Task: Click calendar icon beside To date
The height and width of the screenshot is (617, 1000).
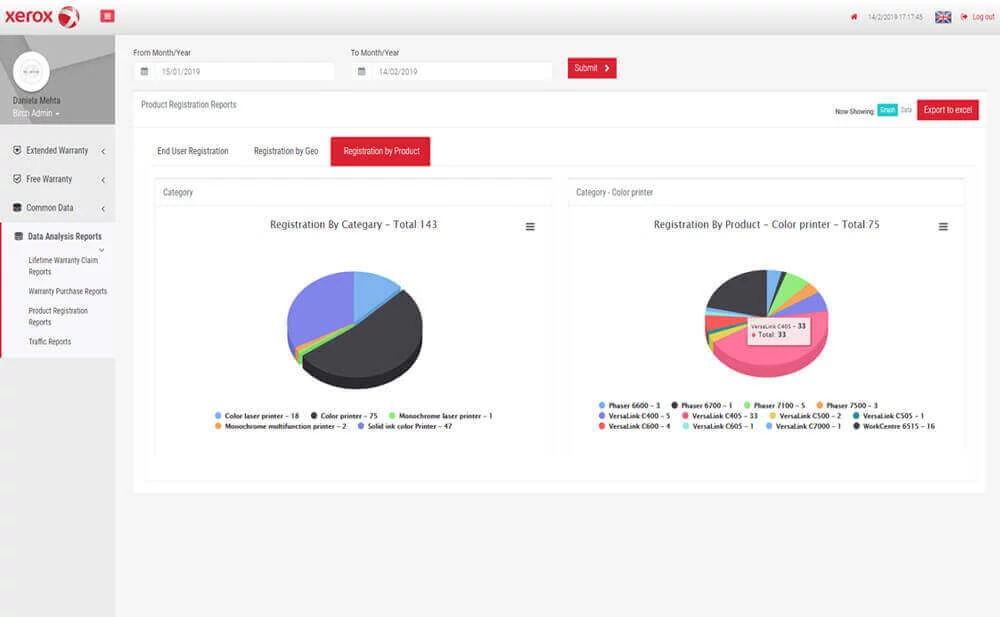Action: pos(362,71)
